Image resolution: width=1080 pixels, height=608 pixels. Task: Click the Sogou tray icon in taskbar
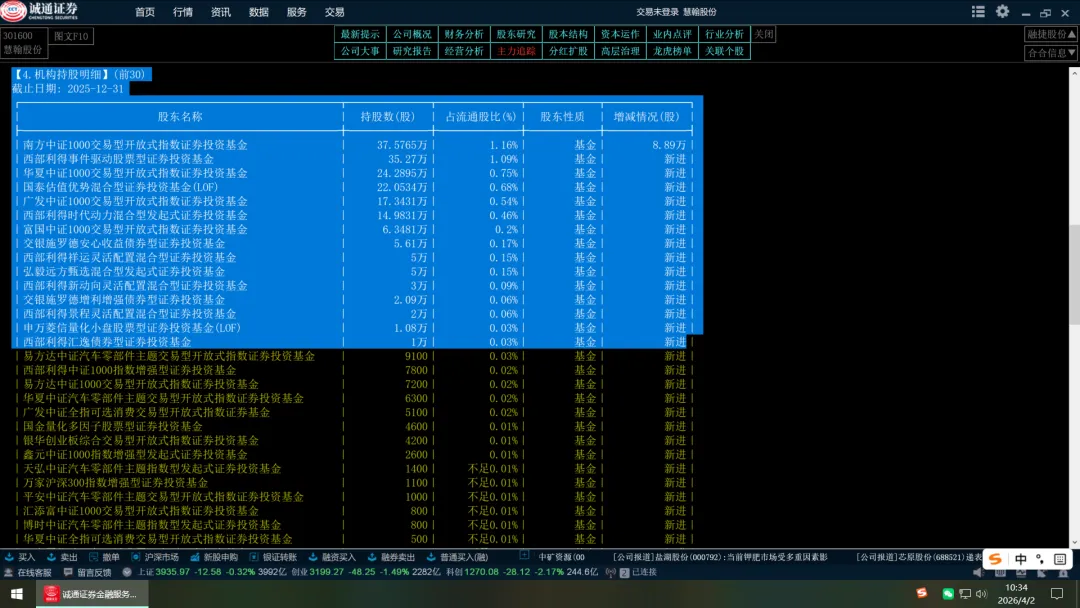click(922, 593)
